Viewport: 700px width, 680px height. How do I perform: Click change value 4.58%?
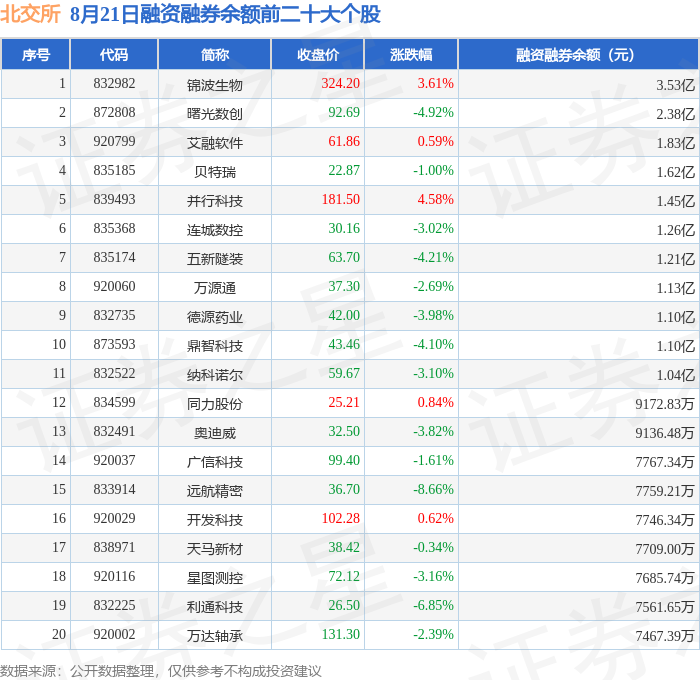coord(435,200)
